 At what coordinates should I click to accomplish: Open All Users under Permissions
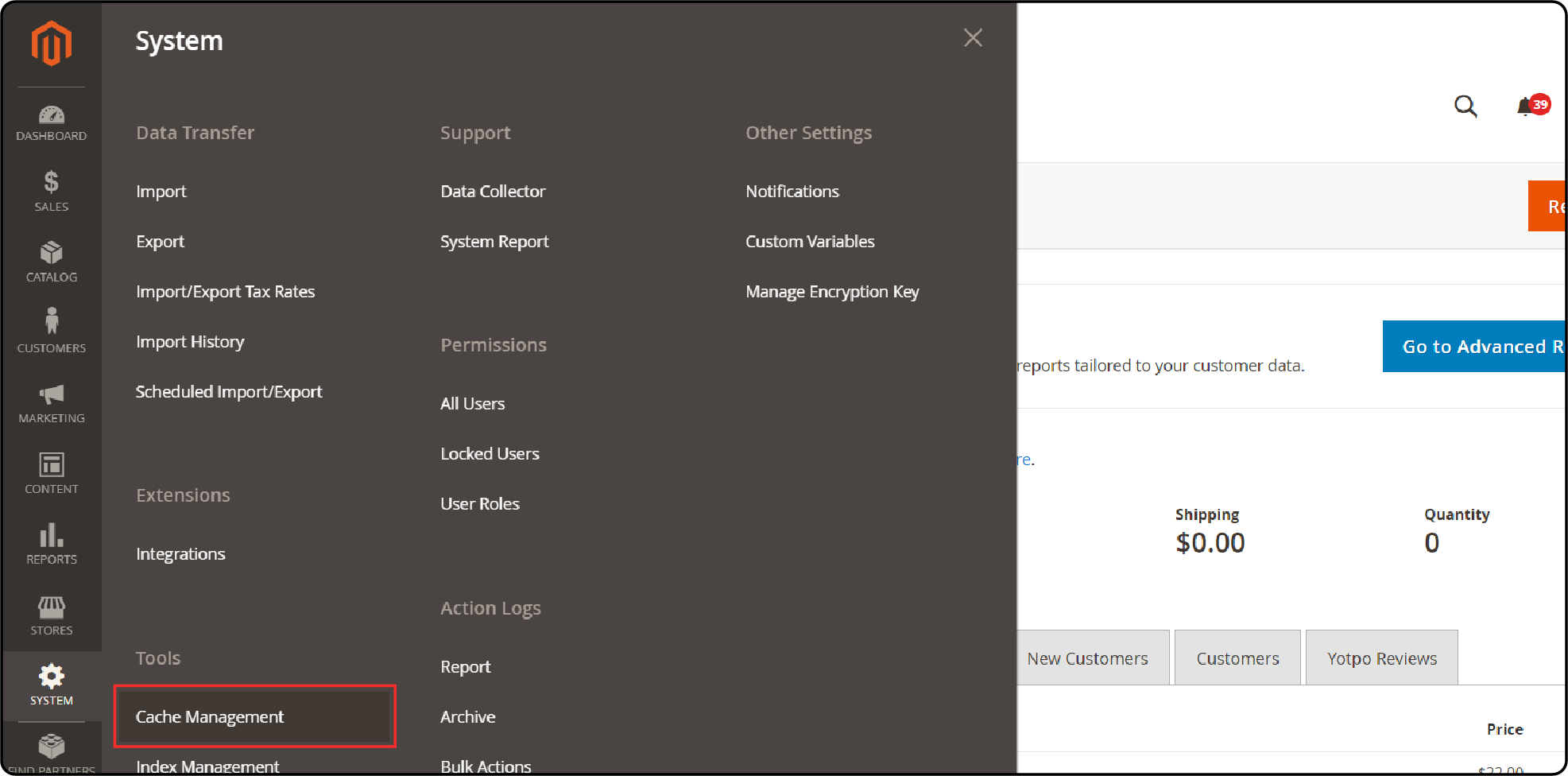[x=473, y=404]
